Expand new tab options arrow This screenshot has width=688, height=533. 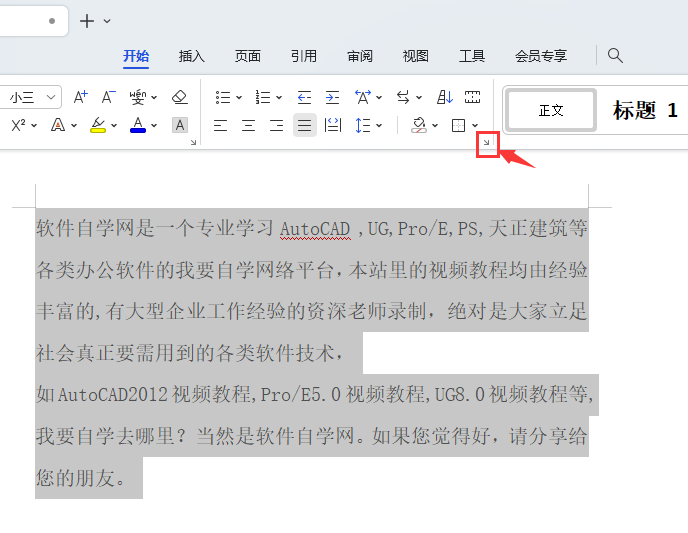(x=107, y=21)
